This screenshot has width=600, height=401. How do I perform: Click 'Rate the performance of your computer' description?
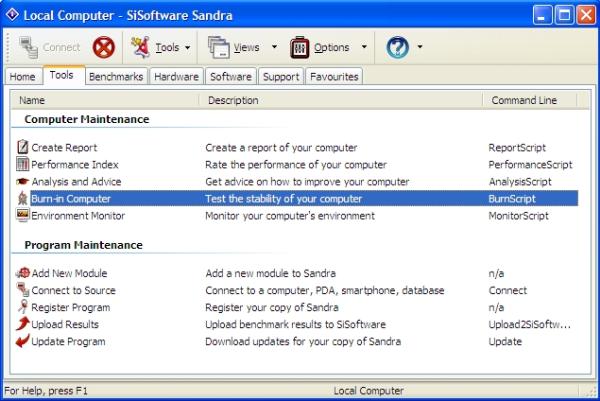pyautogui.click(x=296, y=165)
